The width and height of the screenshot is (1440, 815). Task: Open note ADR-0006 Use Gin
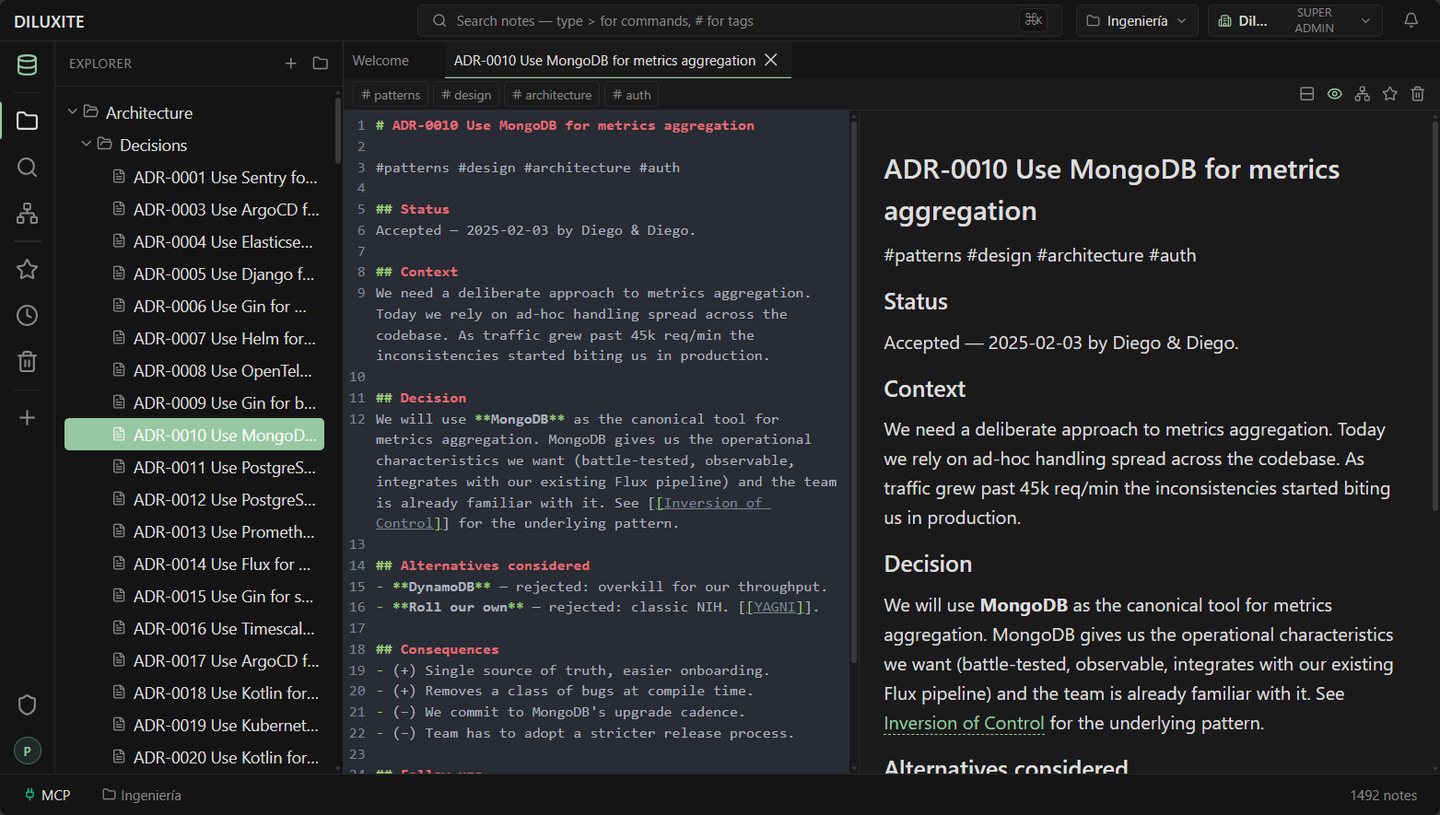click(x=194, y=305)
